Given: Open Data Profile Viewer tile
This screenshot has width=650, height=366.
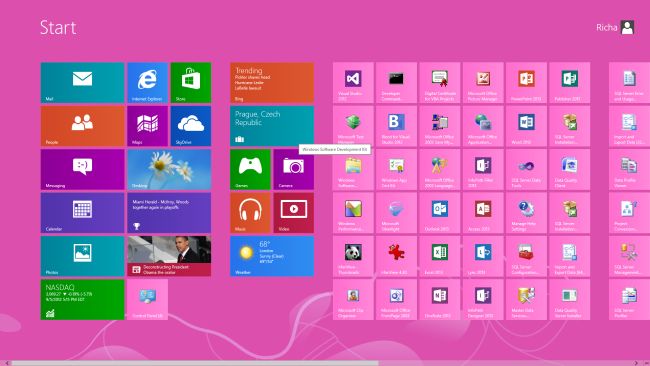Looking at the screenshot, I should (629, 169).
